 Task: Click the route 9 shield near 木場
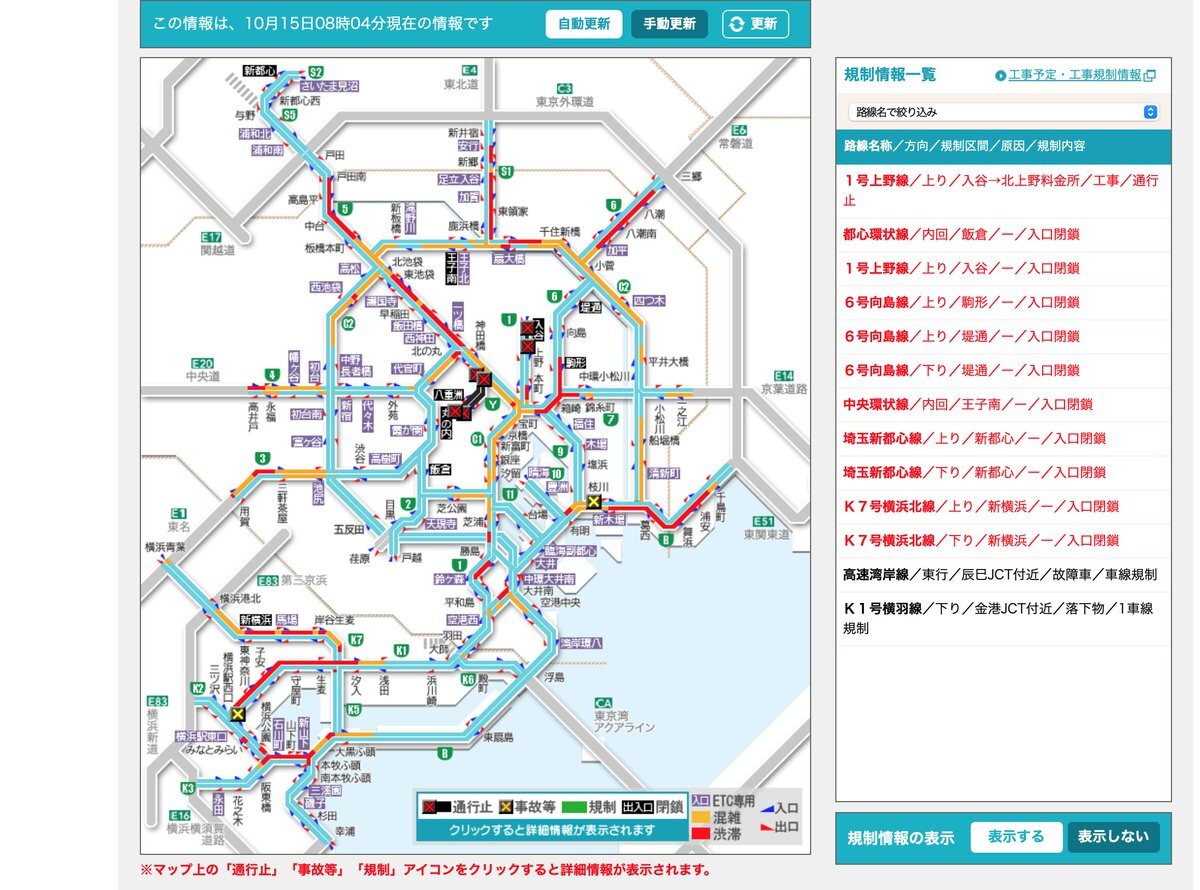click(x=562, y=451)
